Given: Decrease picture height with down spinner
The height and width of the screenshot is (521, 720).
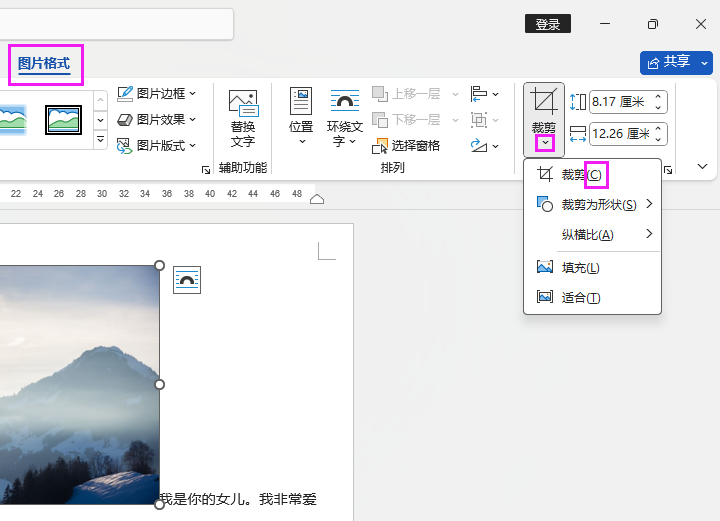Looking at the screenshot, I should [x=658, y=107].
